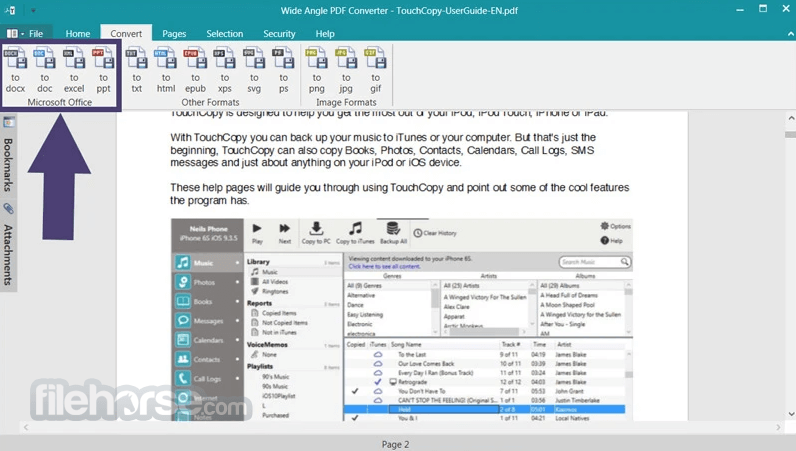Screen dimensions: 796x451
Task: Convert the PDF to ps
Action: (284, 70)
